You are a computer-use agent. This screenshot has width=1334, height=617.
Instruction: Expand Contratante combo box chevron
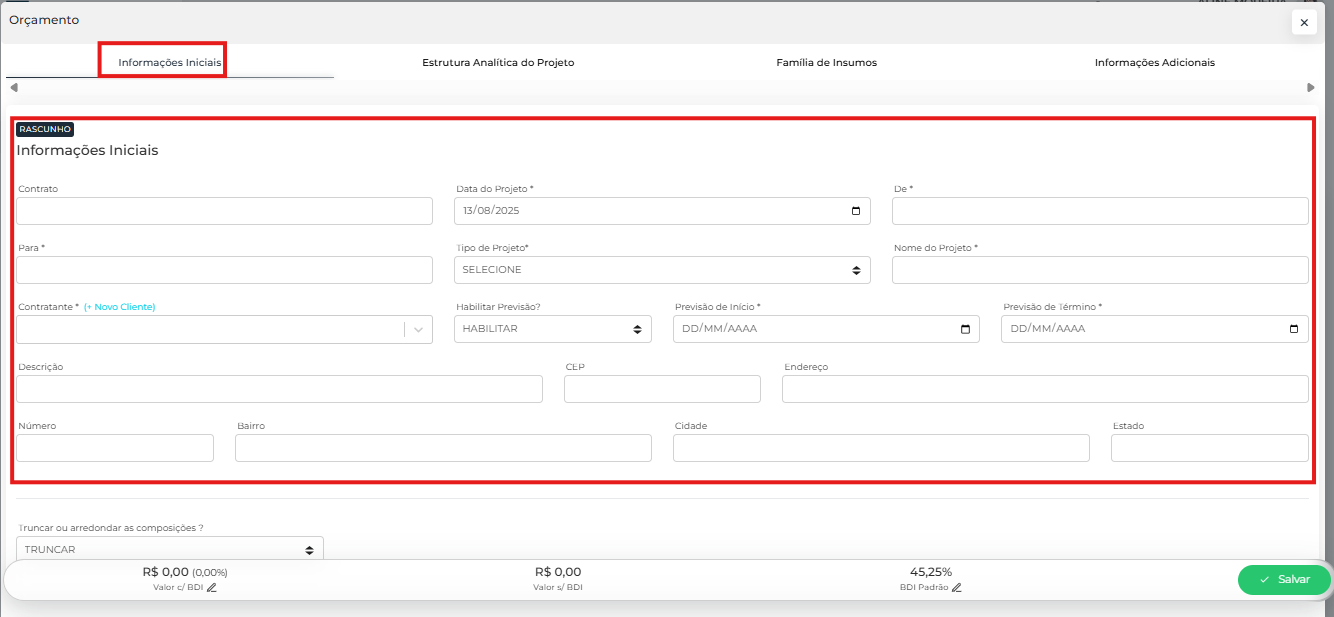pos(418,330)
